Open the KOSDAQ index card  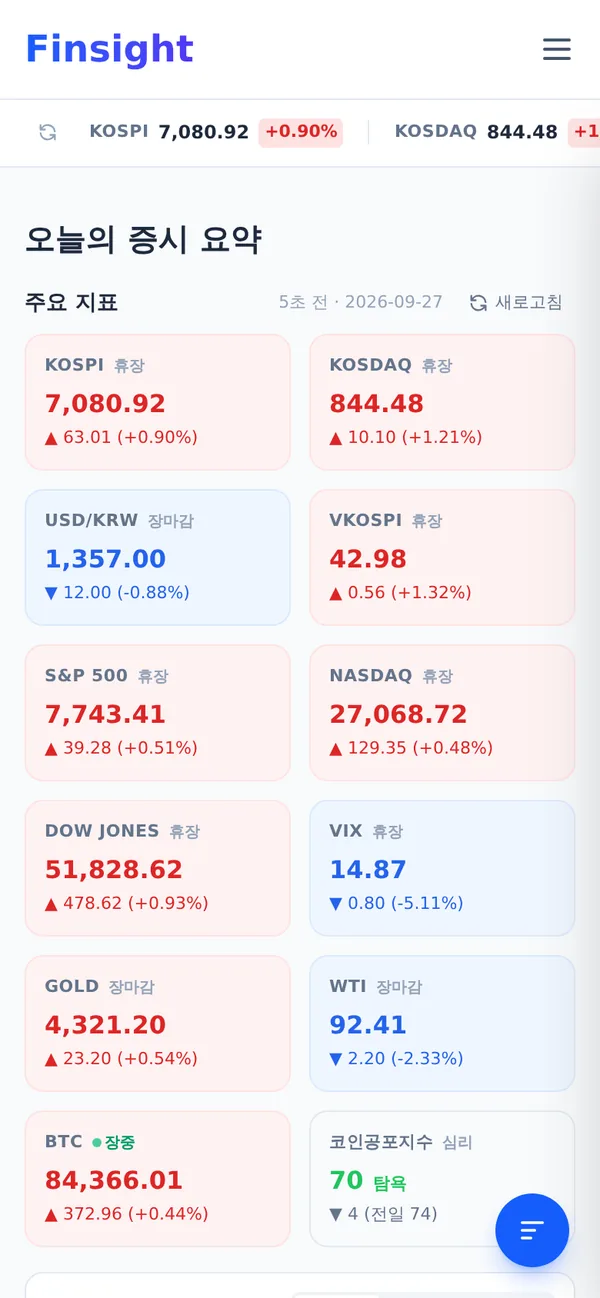pos(442,402)
